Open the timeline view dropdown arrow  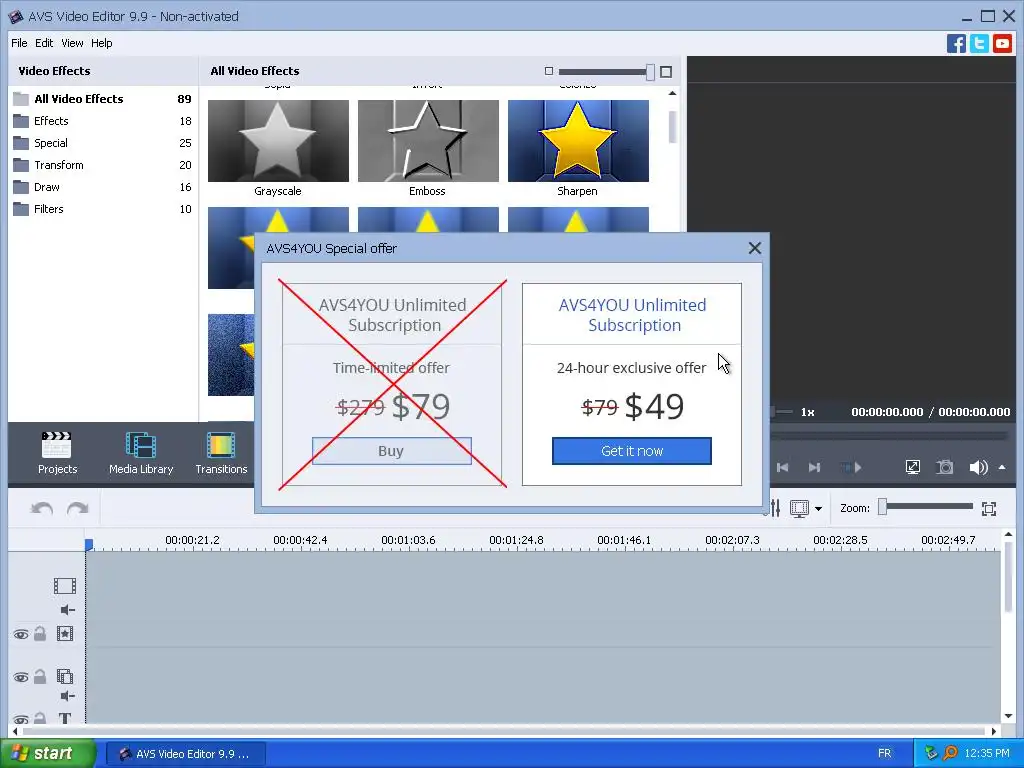pos(818,509)
